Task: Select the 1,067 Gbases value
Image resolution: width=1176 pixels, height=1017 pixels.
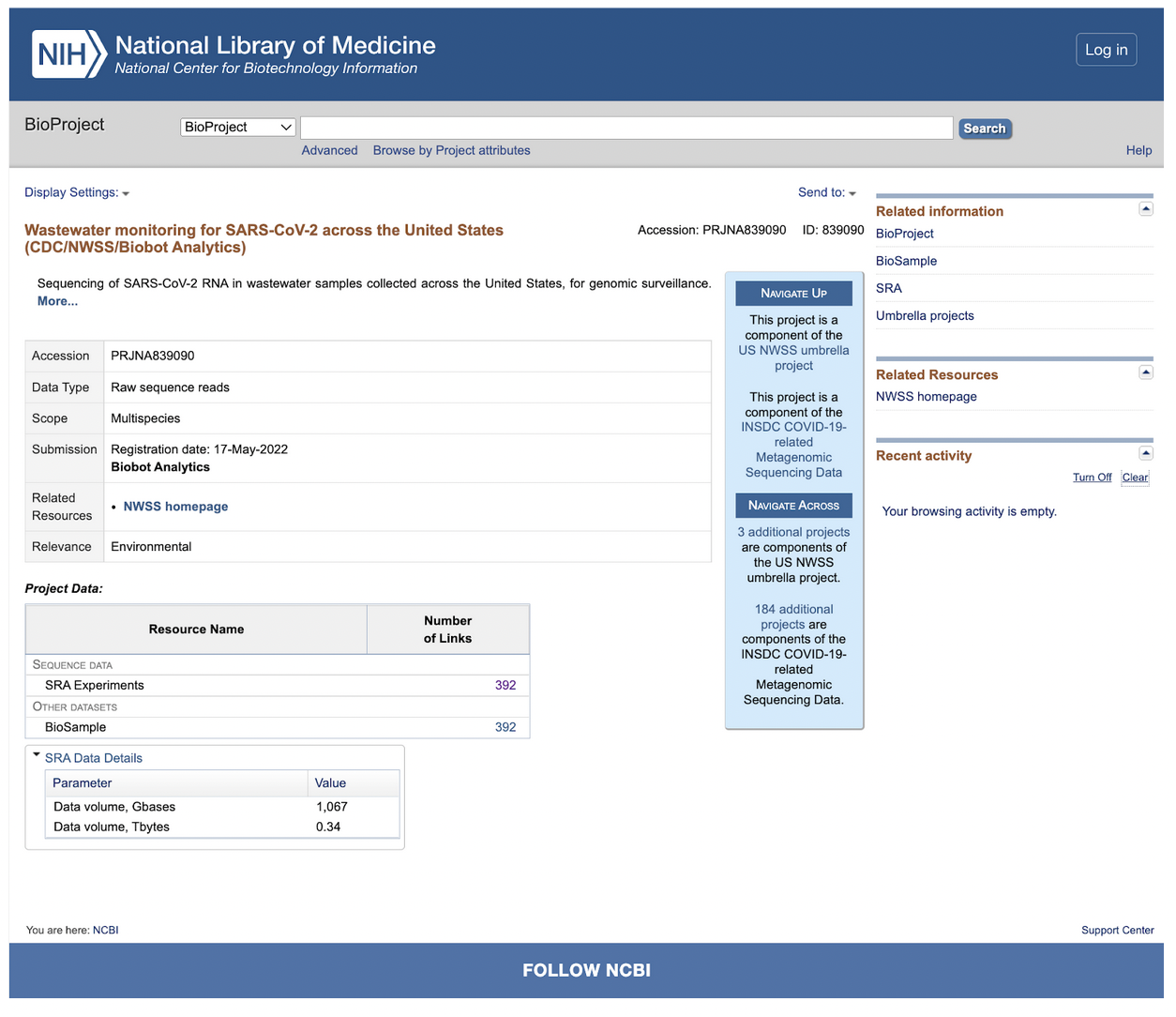Action: 332,807
